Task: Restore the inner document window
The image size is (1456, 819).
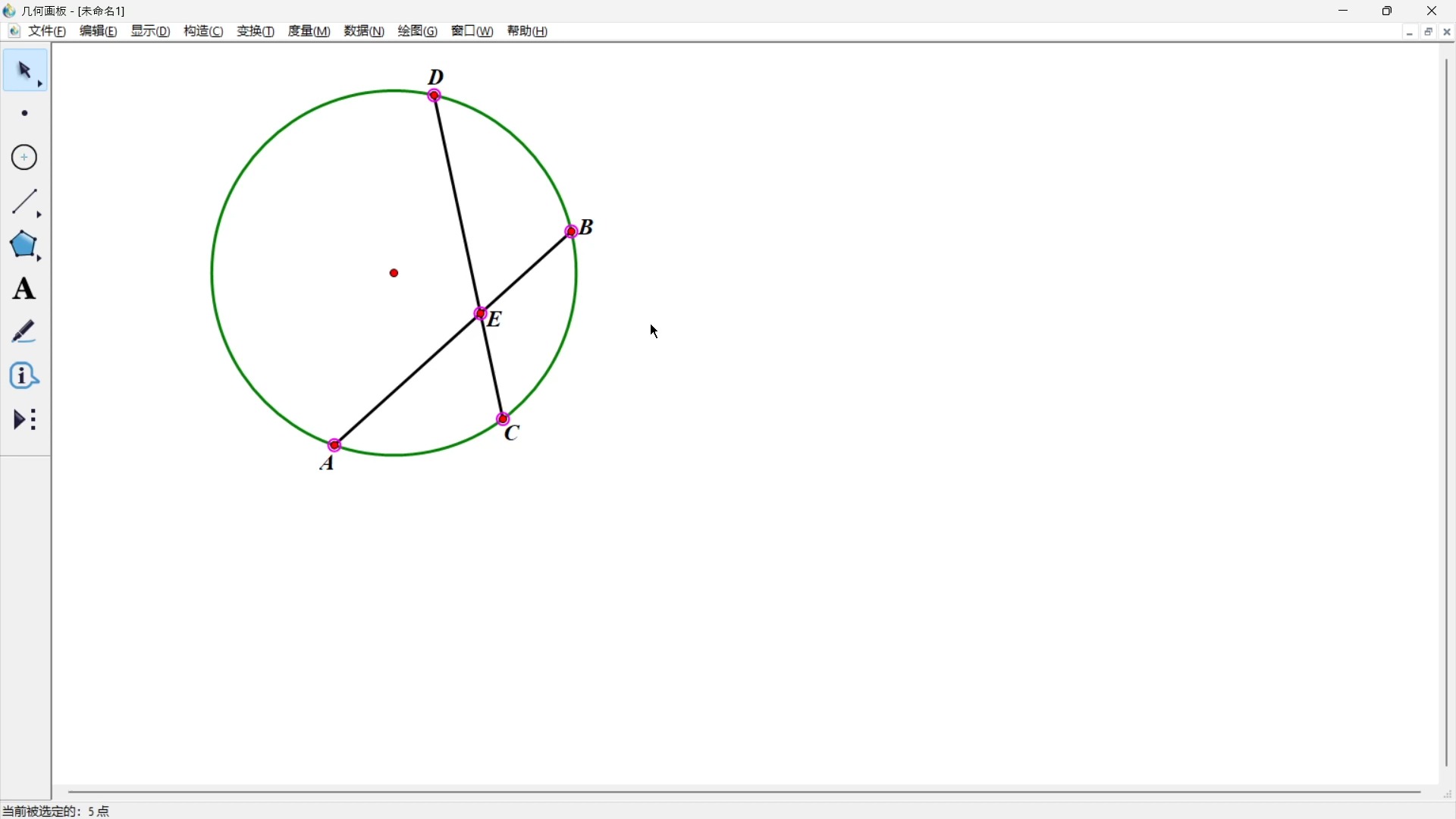Action: pos(1429,33)
